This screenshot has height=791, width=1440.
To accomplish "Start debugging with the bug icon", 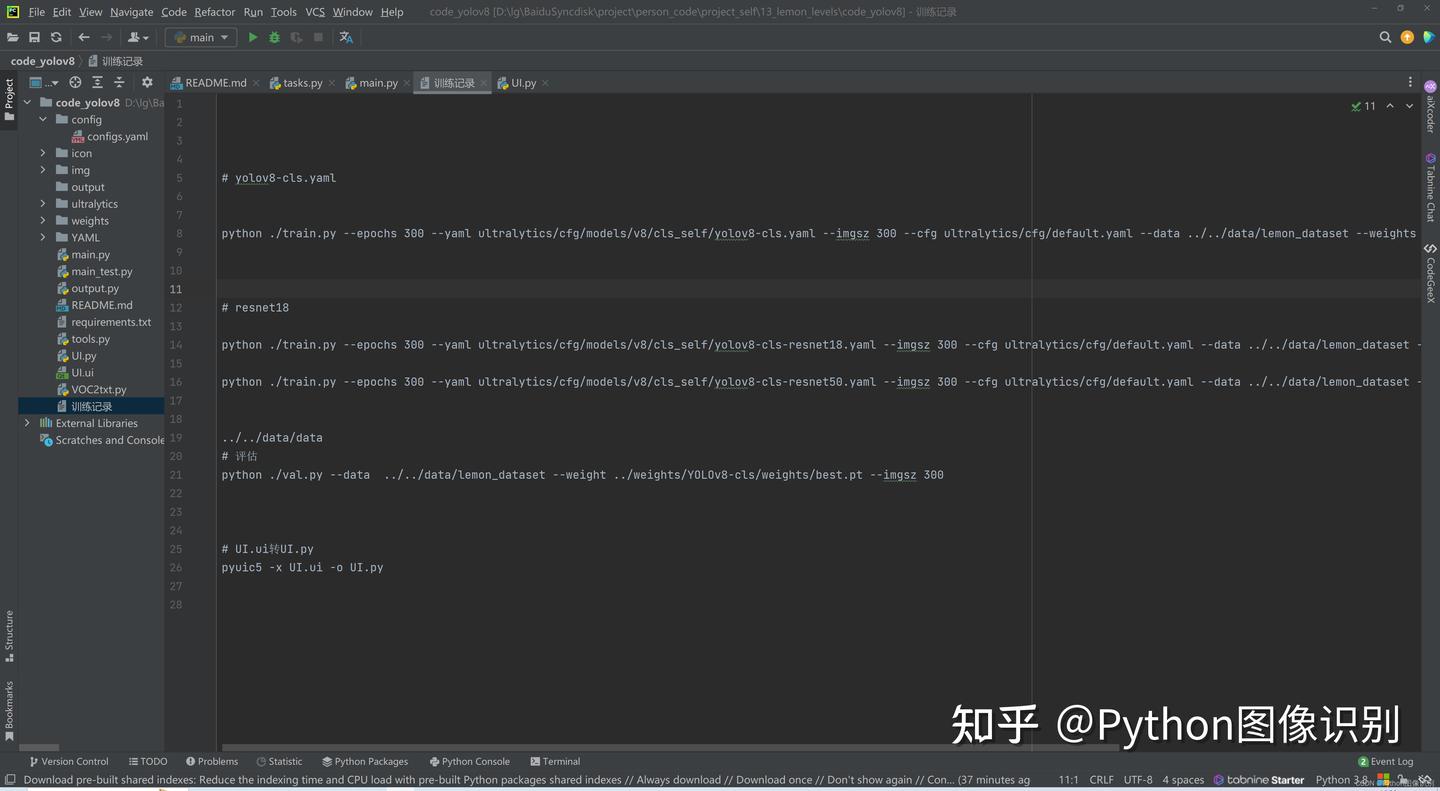I will coord(274,37).
